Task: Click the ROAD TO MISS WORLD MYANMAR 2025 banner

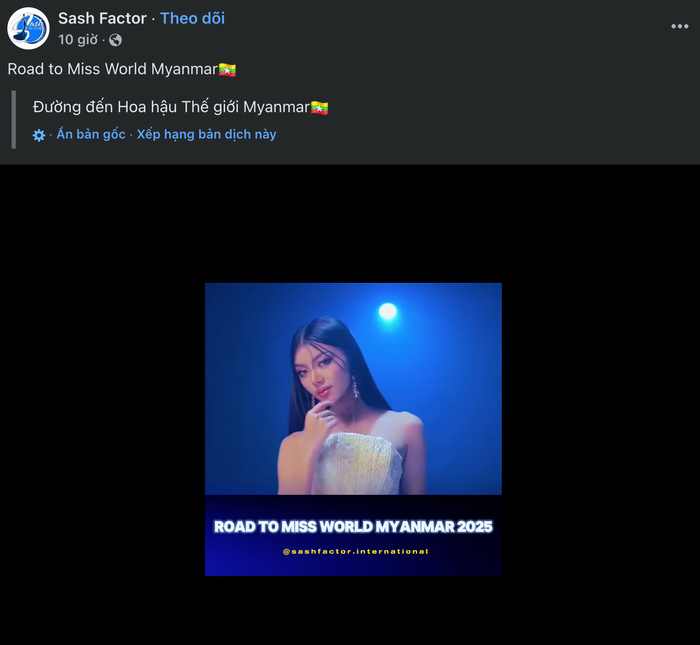Action: 353,526
